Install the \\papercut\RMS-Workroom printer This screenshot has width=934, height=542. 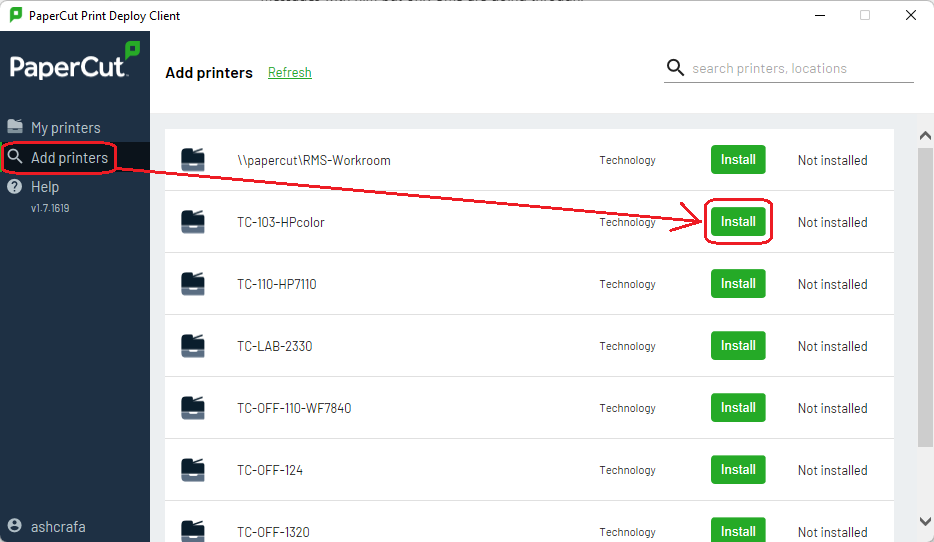click(x=738, y=160)
